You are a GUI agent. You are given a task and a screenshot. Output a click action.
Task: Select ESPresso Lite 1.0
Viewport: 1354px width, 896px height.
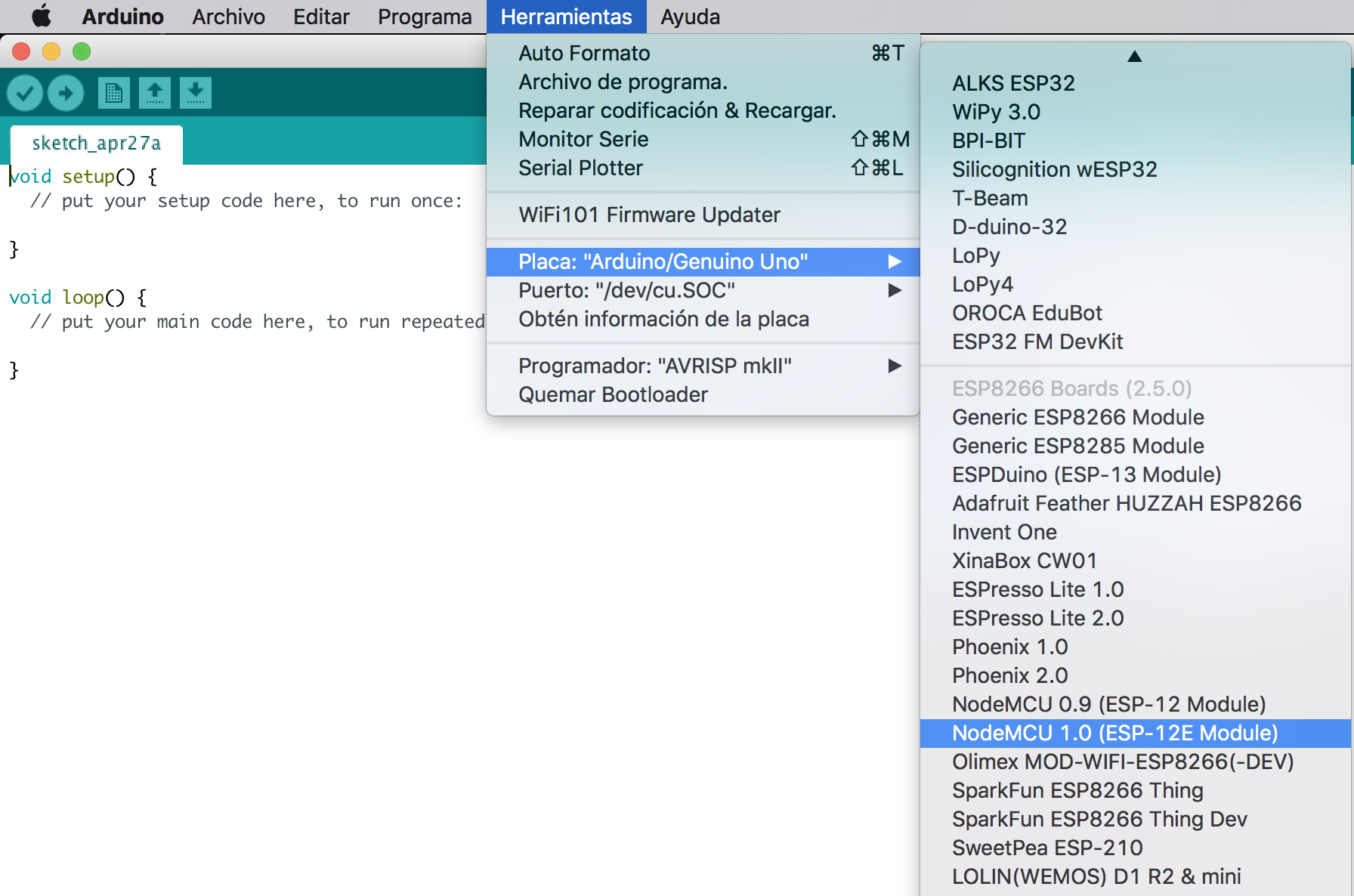[x=1136, y=589]
